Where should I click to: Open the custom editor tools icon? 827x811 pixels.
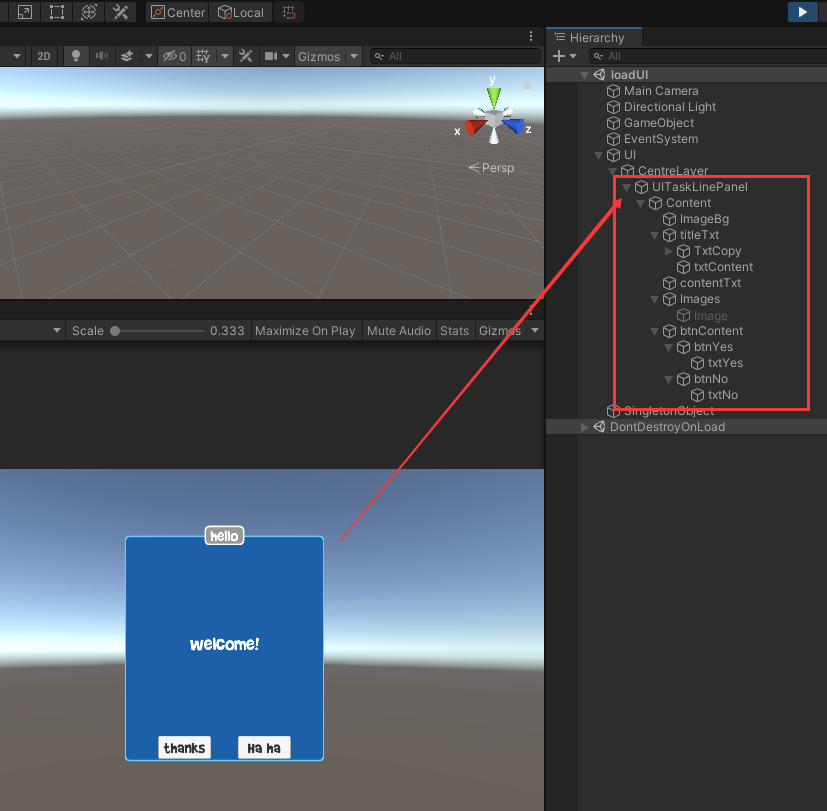(x=121, y=12)
